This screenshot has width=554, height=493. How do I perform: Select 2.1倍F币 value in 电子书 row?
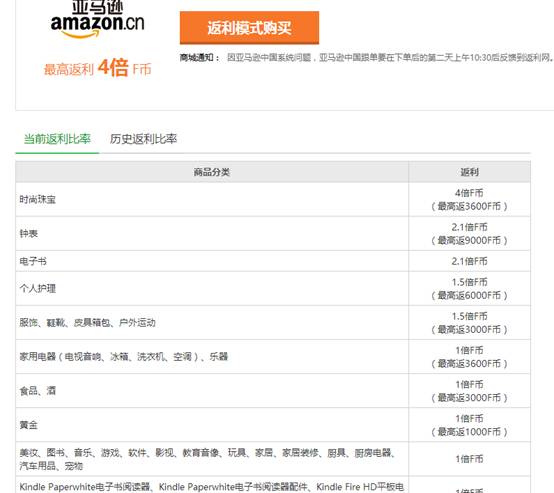tap(469, 261)
